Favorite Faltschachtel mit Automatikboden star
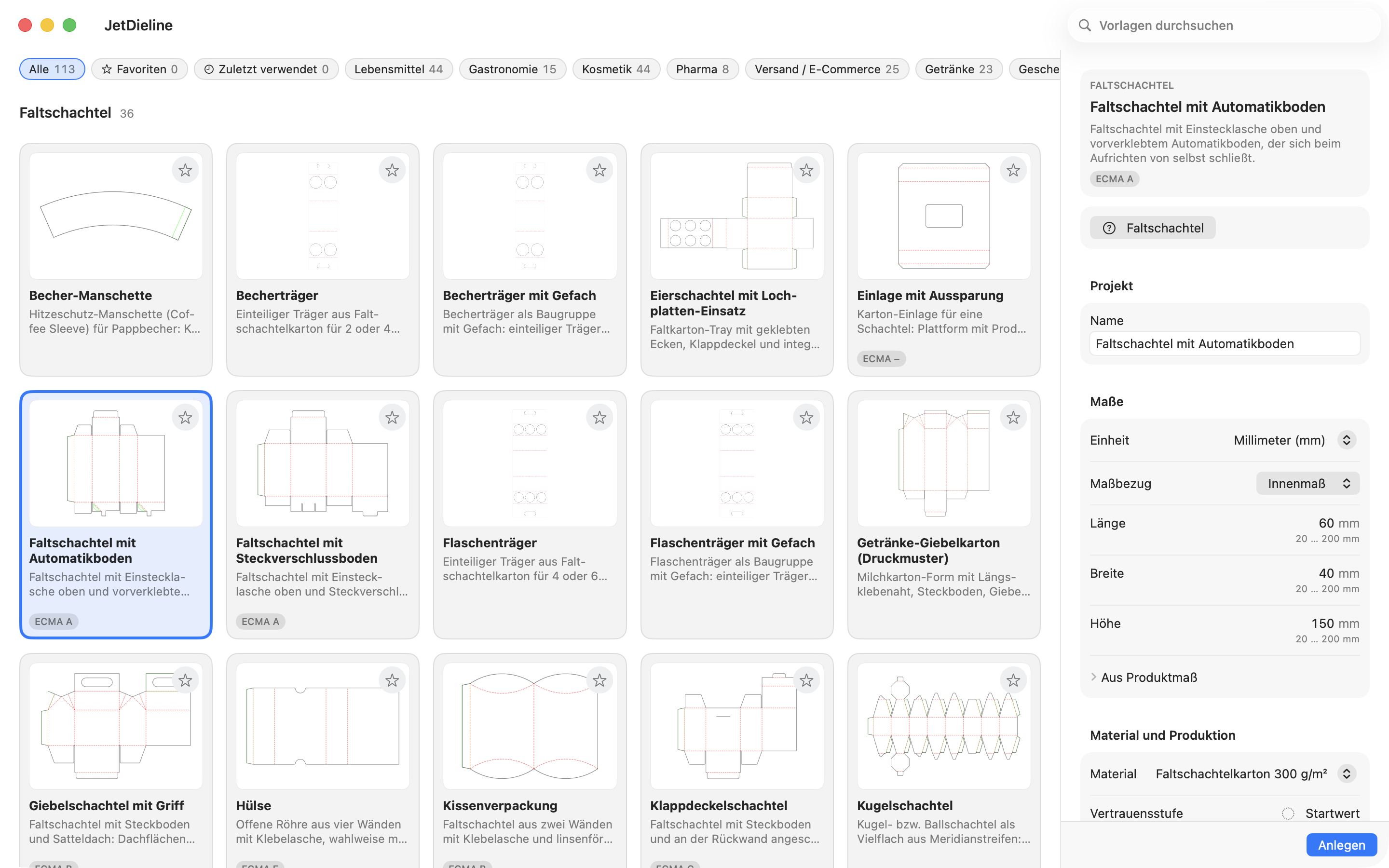 pyautogui.click(x=185, y=417)
